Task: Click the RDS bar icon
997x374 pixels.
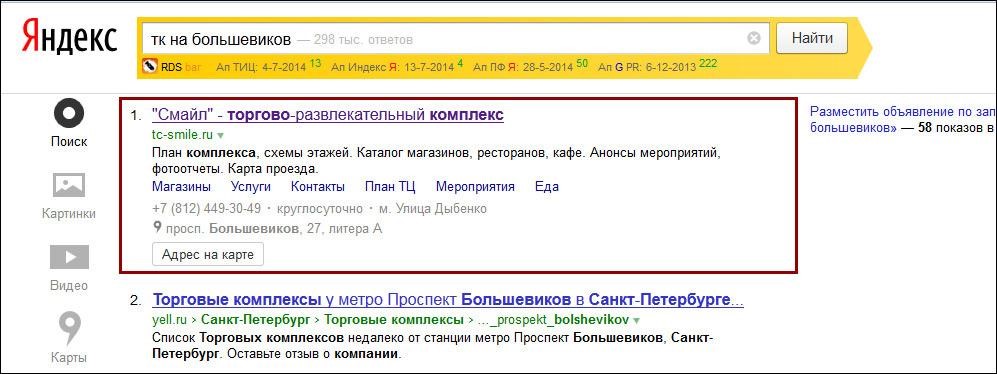Action: coord(150,66)
